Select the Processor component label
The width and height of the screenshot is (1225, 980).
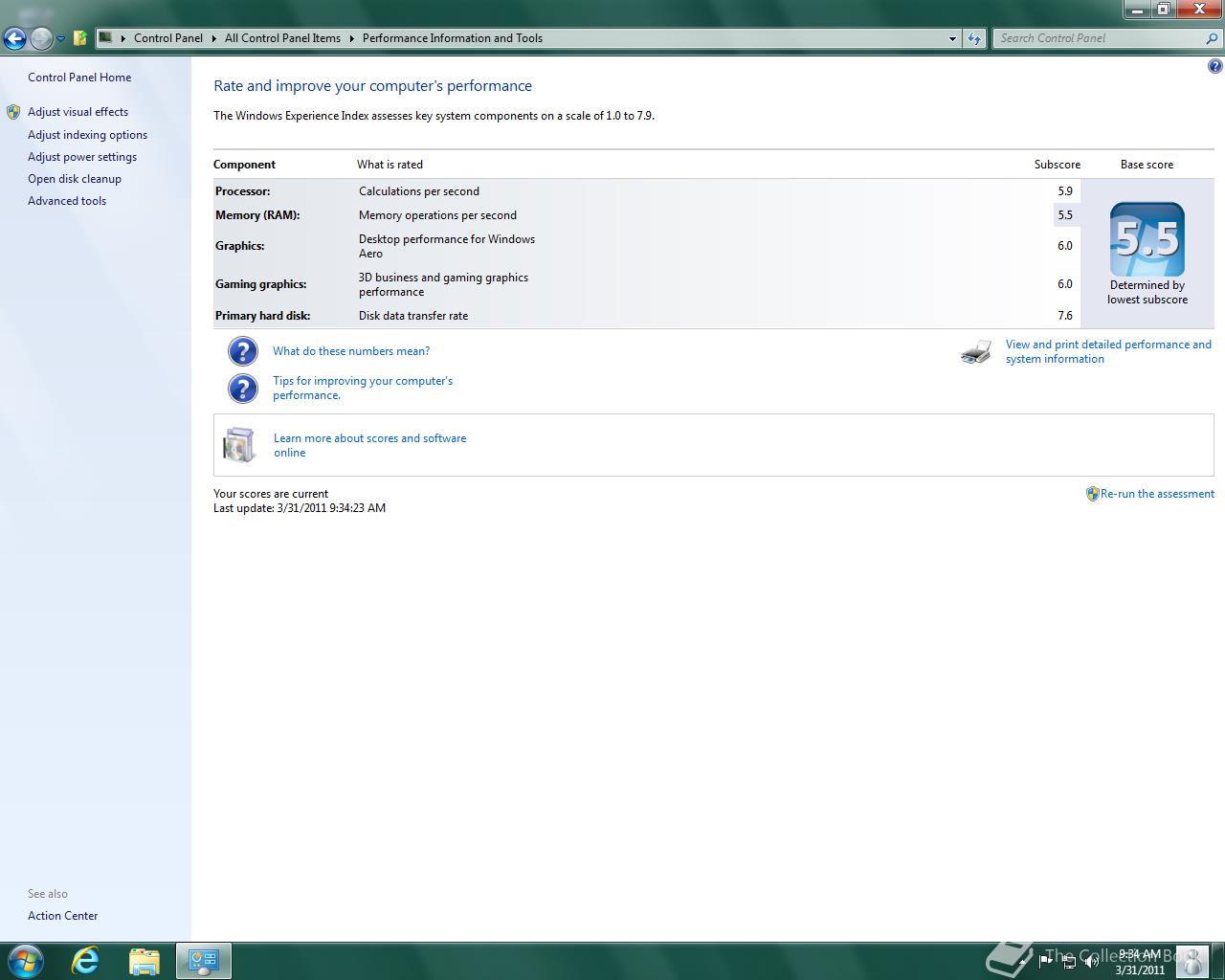[x=242, y=191]
